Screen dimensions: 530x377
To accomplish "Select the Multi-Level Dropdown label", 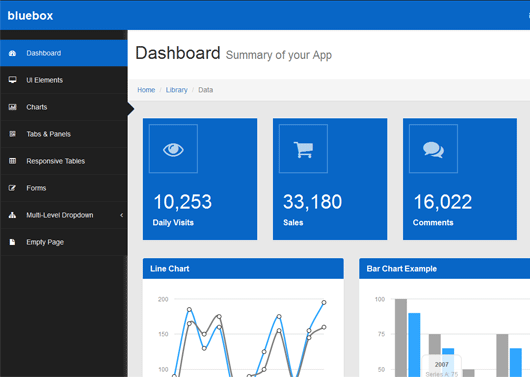I will pos(60,215).
